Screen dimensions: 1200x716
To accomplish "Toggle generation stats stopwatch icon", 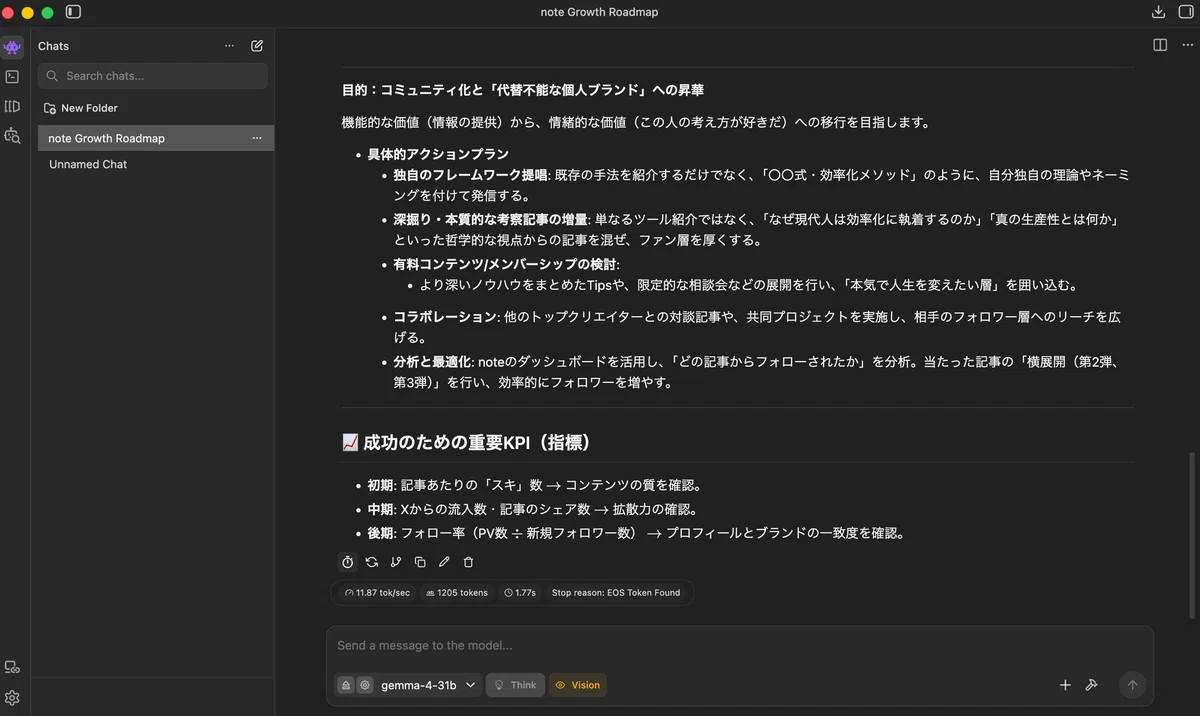I will [x=348, y=562].
